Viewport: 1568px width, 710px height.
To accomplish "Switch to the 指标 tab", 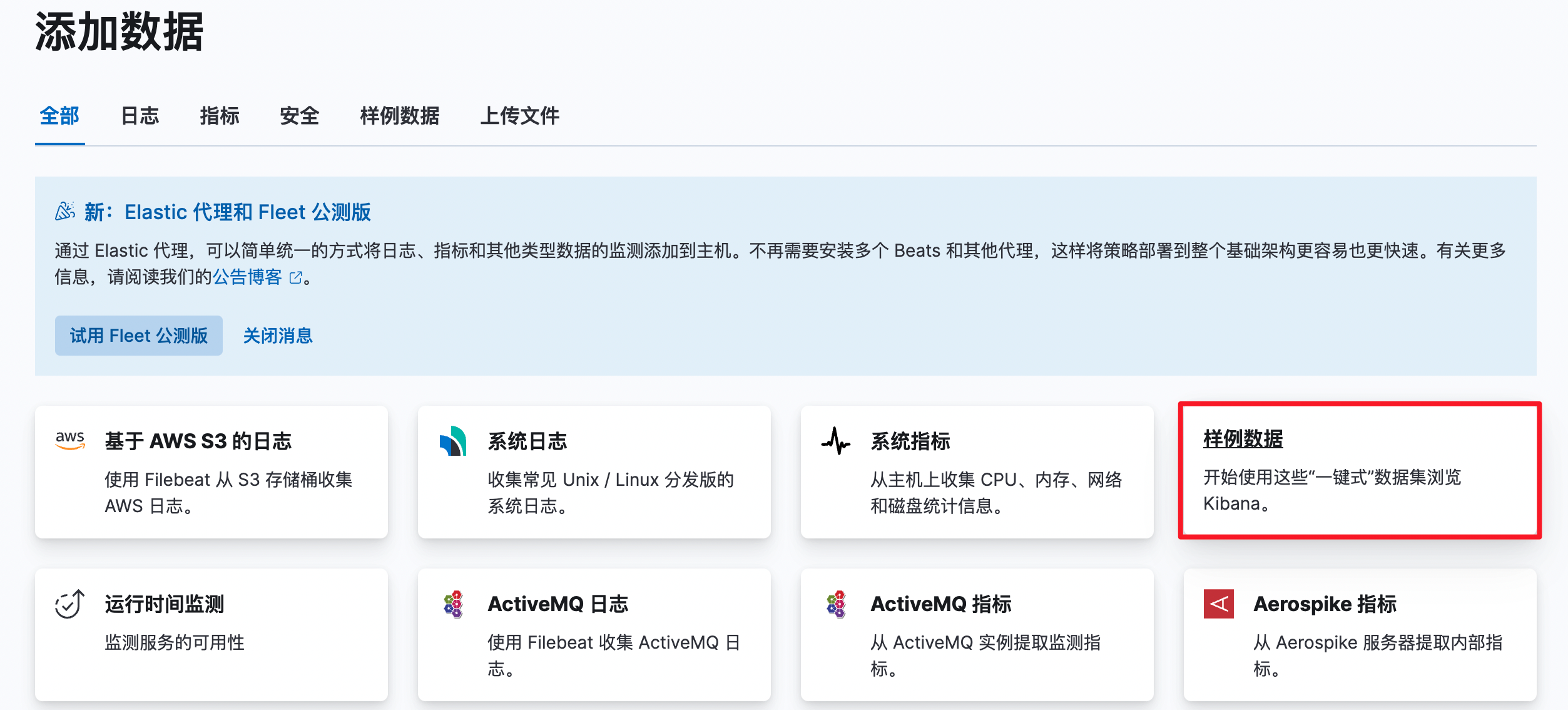I will (x=220, y=116).
